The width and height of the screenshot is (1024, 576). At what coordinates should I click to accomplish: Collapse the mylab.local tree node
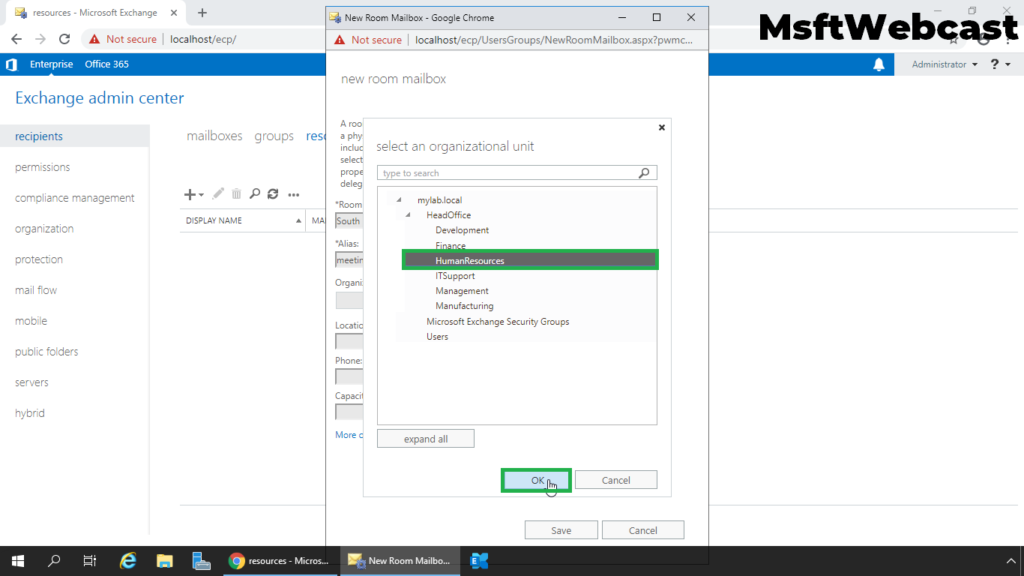(x=399, y=200)
